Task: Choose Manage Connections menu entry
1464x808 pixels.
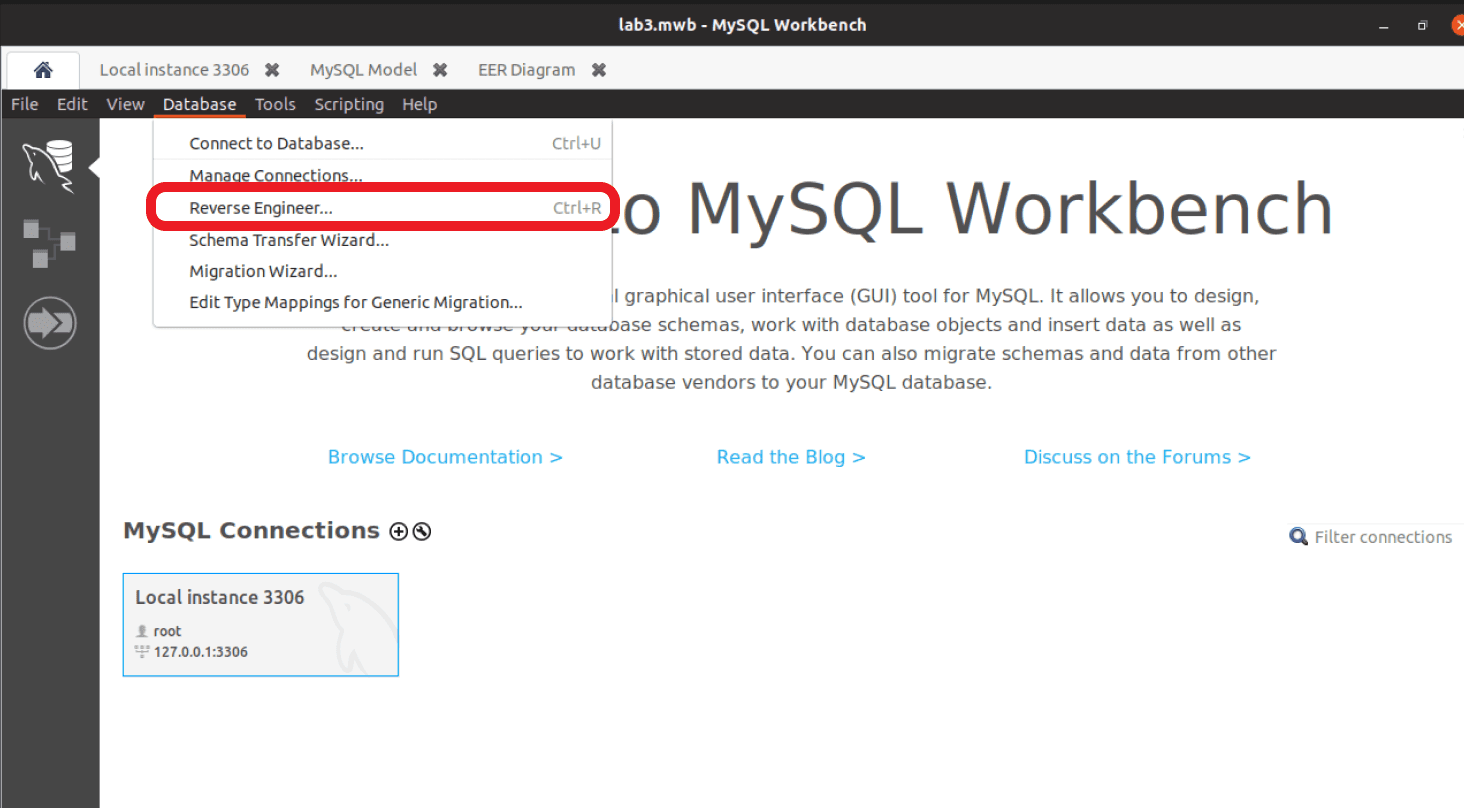Action: tap(383, 175)
